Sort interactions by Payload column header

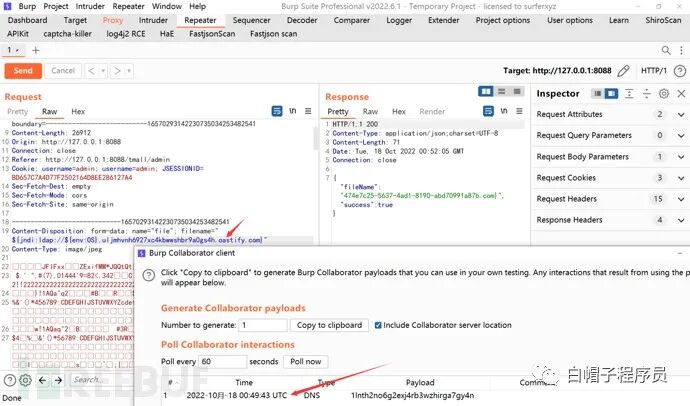pos(420,383)
